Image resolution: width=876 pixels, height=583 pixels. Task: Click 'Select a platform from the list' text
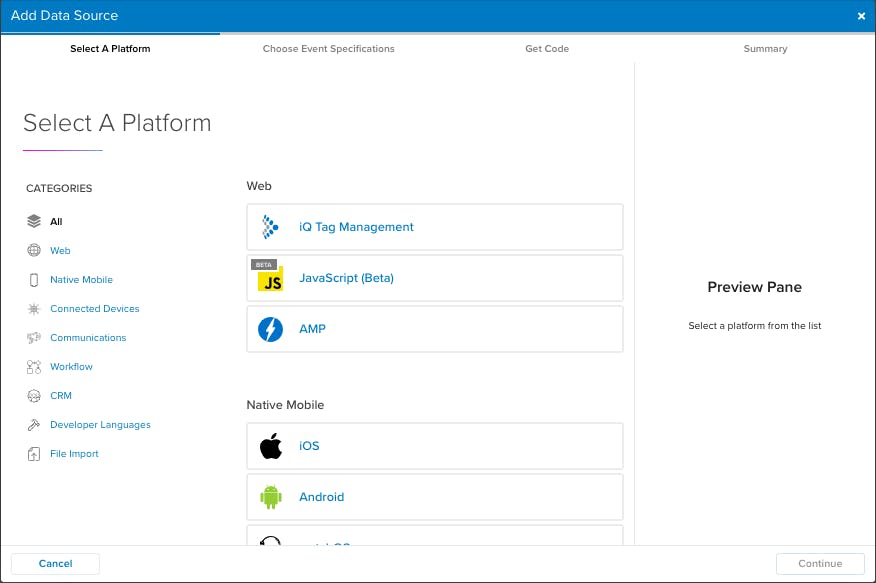tap(754, 326)
